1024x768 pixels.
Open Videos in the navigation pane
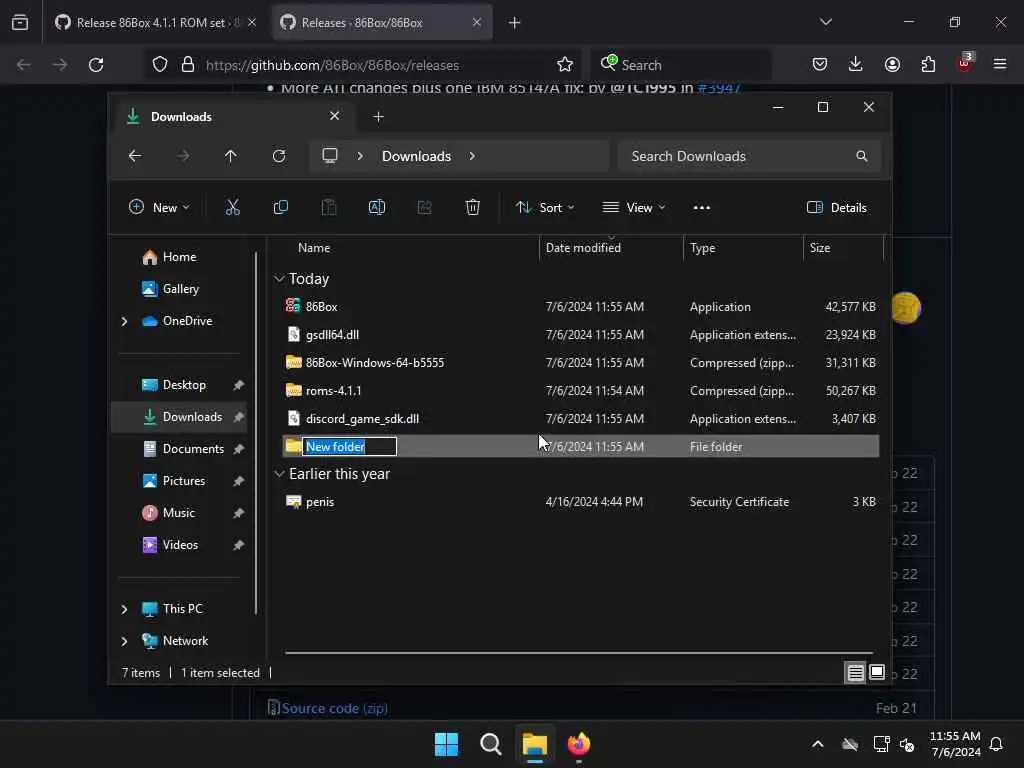(170, 545)
